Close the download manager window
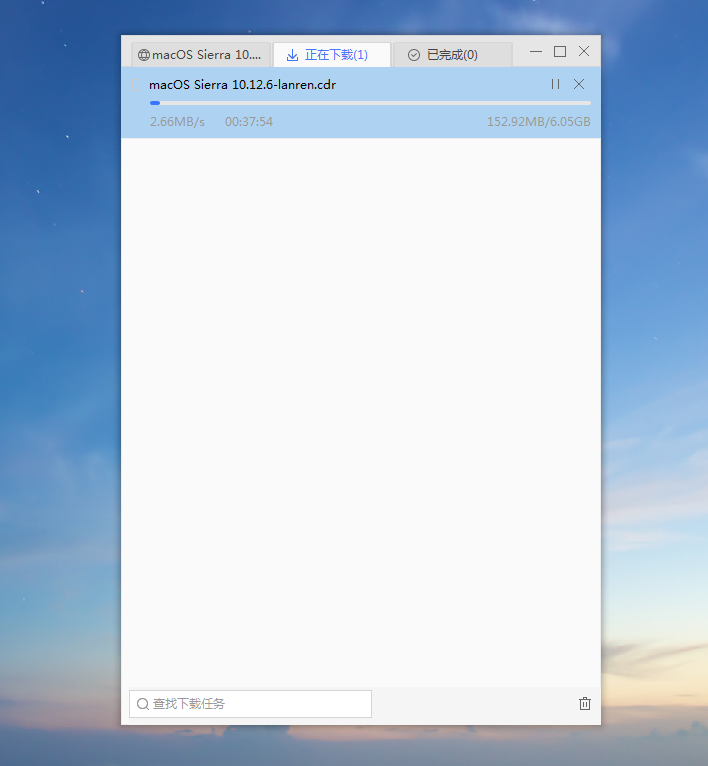The height and width of the screenshot is (766, 708). pos(584,51)
